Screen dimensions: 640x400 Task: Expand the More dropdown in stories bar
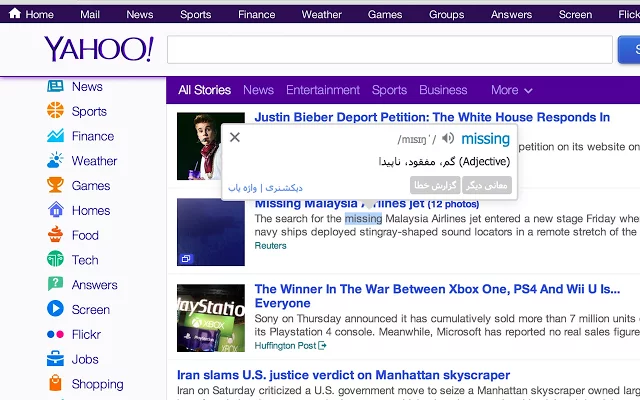pyautogui.click(x=511, y=90)
